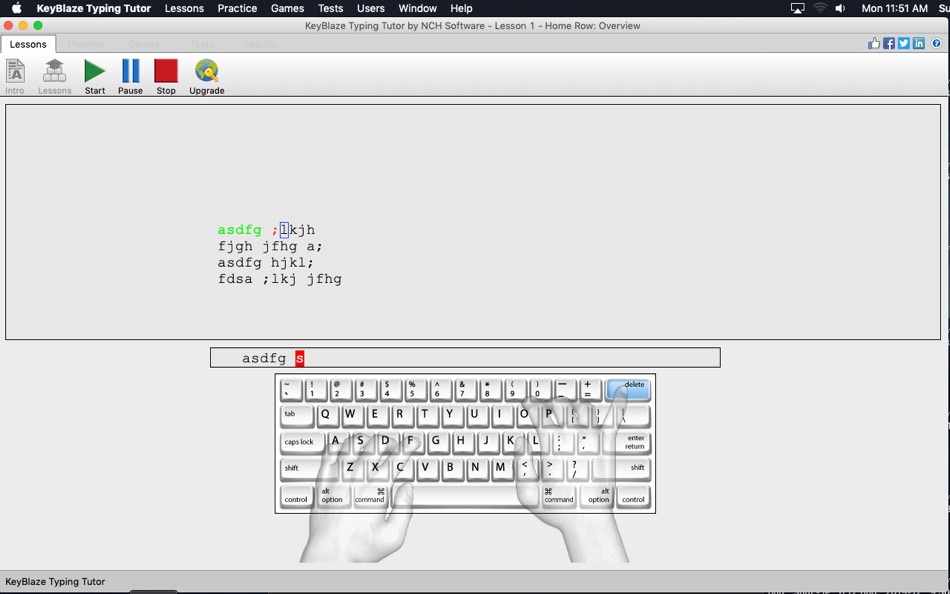Click the tilde backtick key on virtual keyboard
950x594 pixels.
click(290, 390)
